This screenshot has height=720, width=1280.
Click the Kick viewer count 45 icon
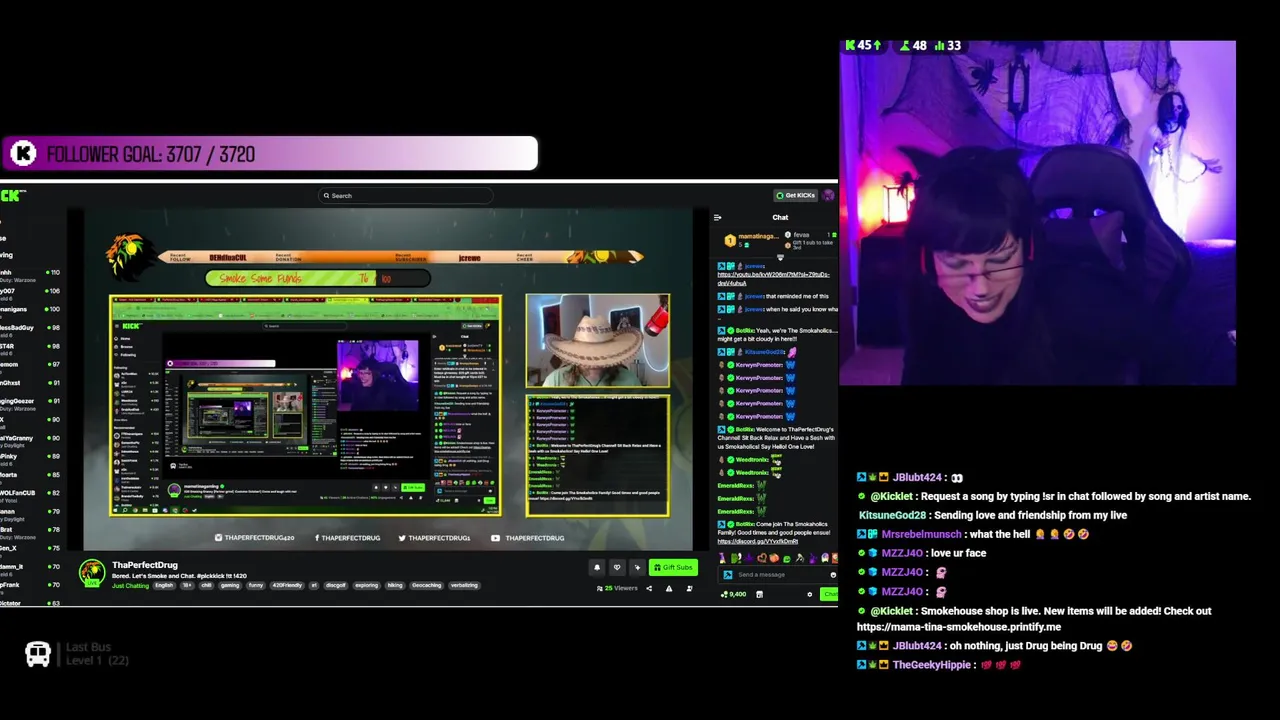[x=862, y=45]
